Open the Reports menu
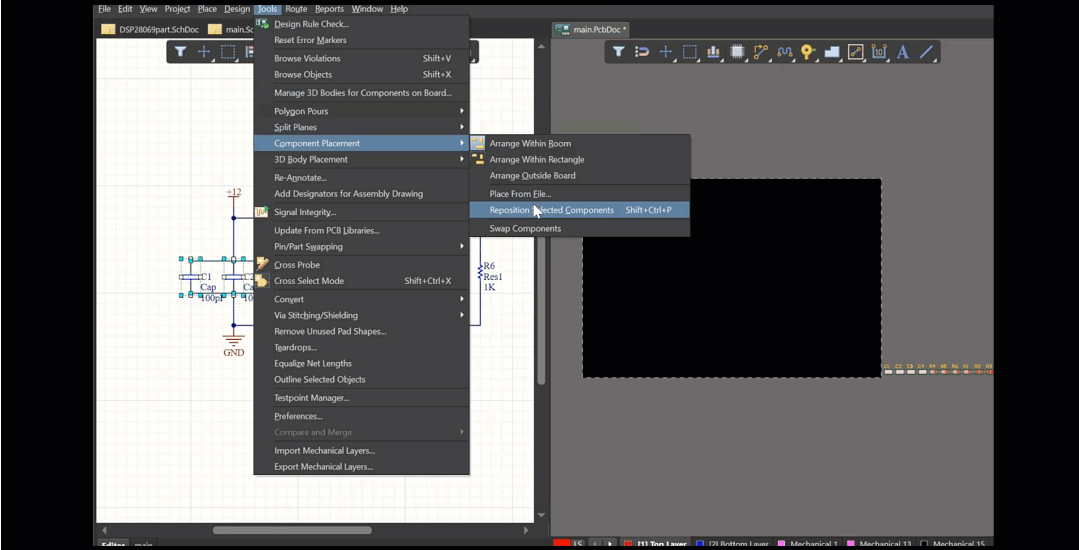Image resolution: width=1079 pixels, height=550 pixels. (330, 9)
